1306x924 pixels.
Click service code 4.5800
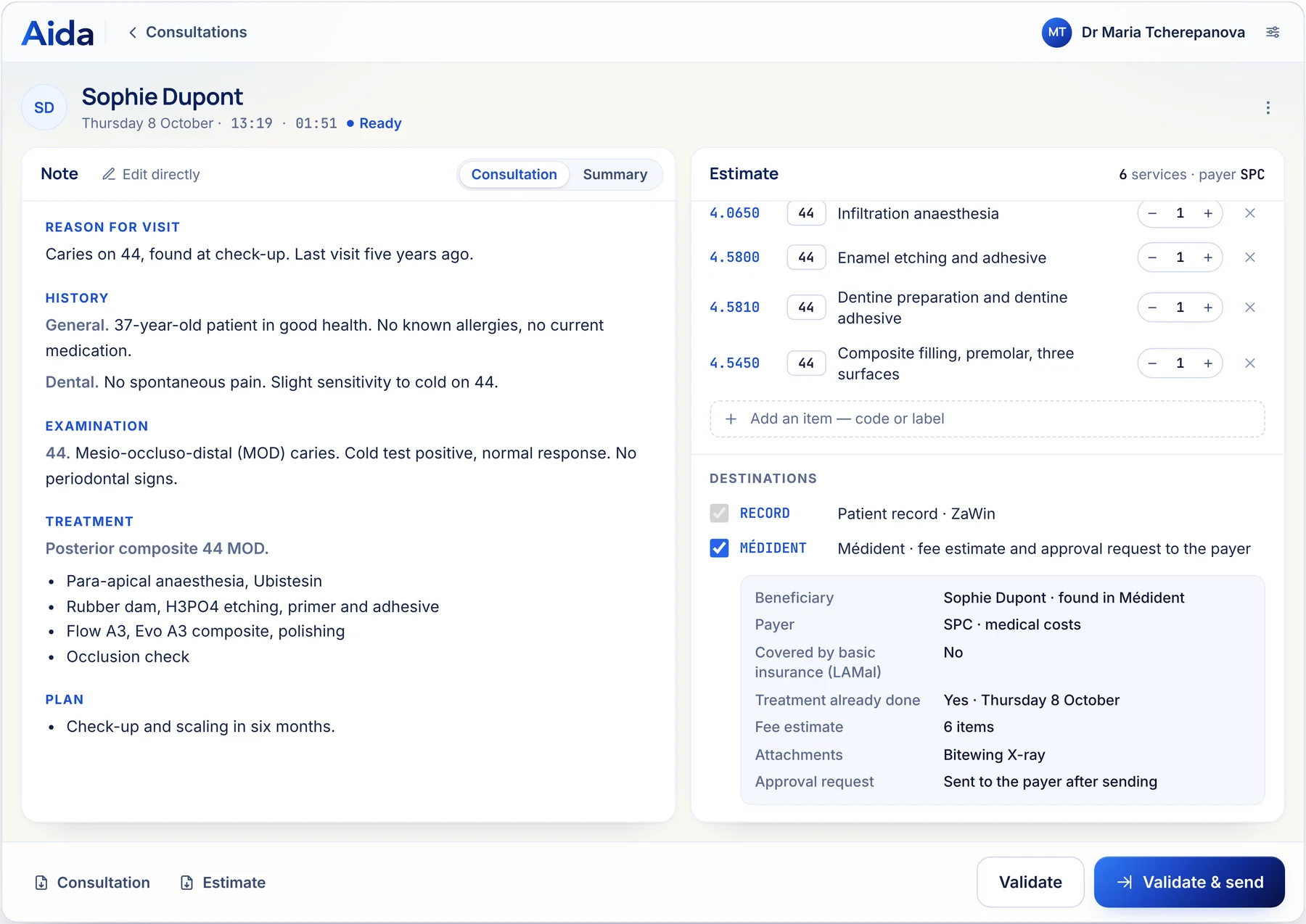[734, 257]
